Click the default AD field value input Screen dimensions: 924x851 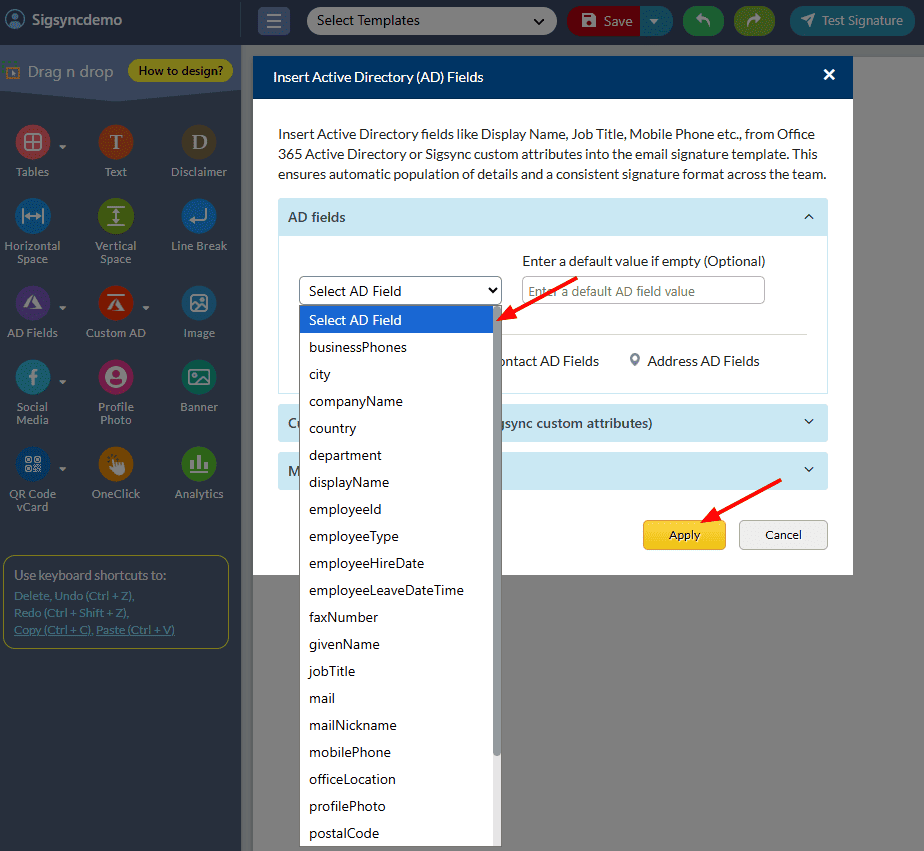[643, 291]
